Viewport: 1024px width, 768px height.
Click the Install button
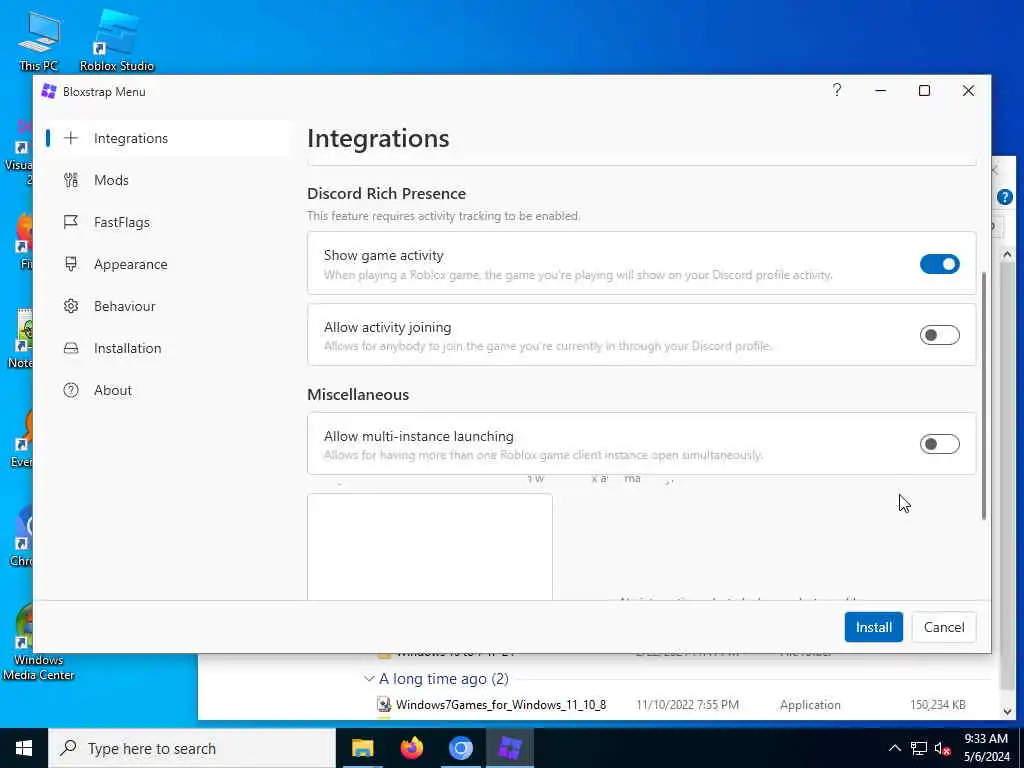click(873, 627)
